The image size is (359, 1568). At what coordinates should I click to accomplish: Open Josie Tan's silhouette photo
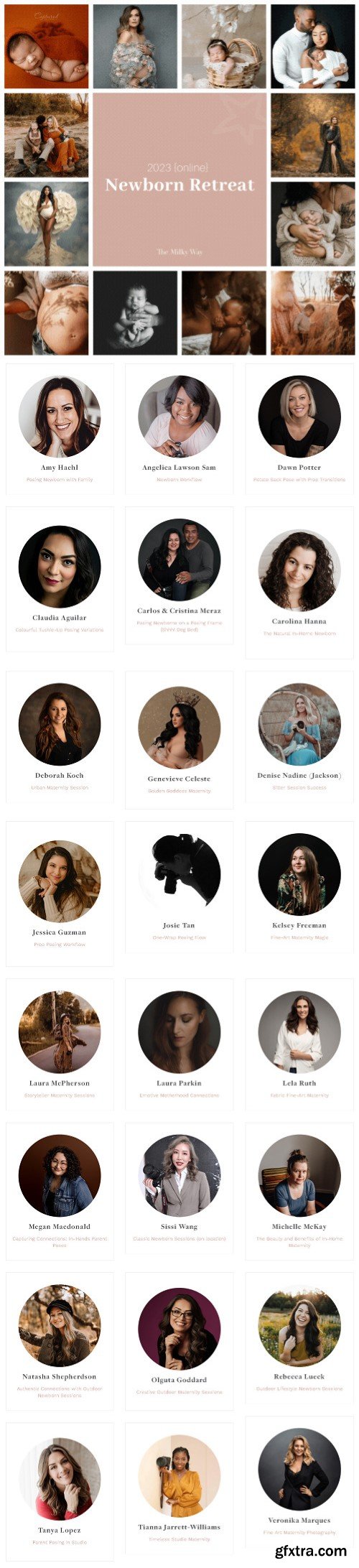coord(179,875)
